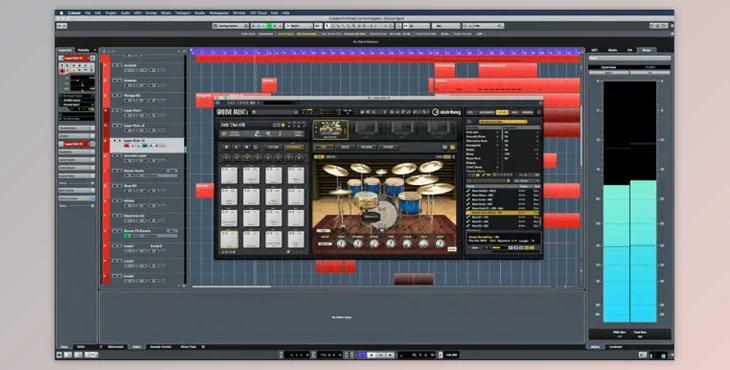
Task: Click the tempo field showing 140.000
Action: pos(451,355)
